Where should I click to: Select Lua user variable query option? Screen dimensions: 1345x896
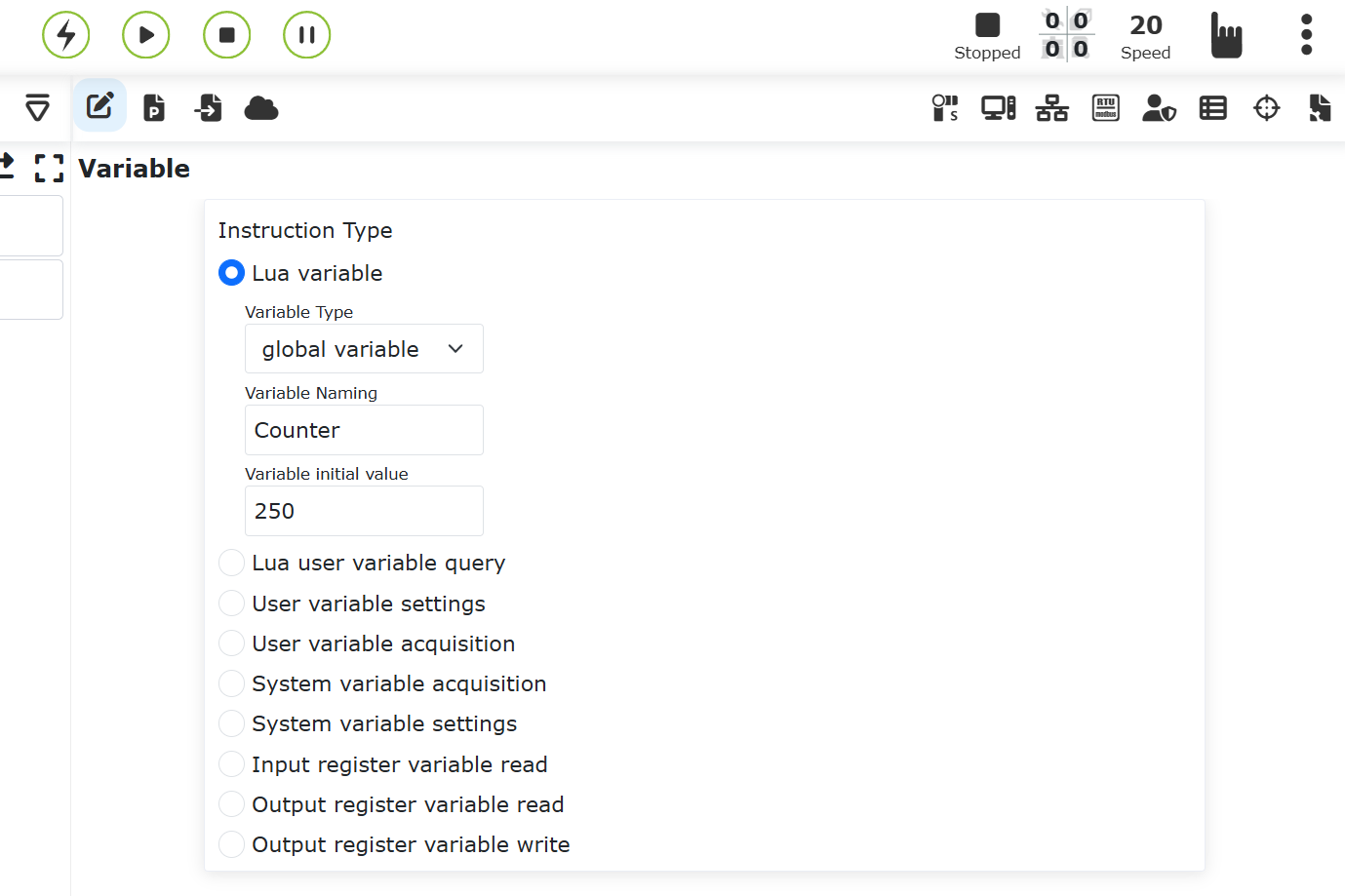(232, 564)
